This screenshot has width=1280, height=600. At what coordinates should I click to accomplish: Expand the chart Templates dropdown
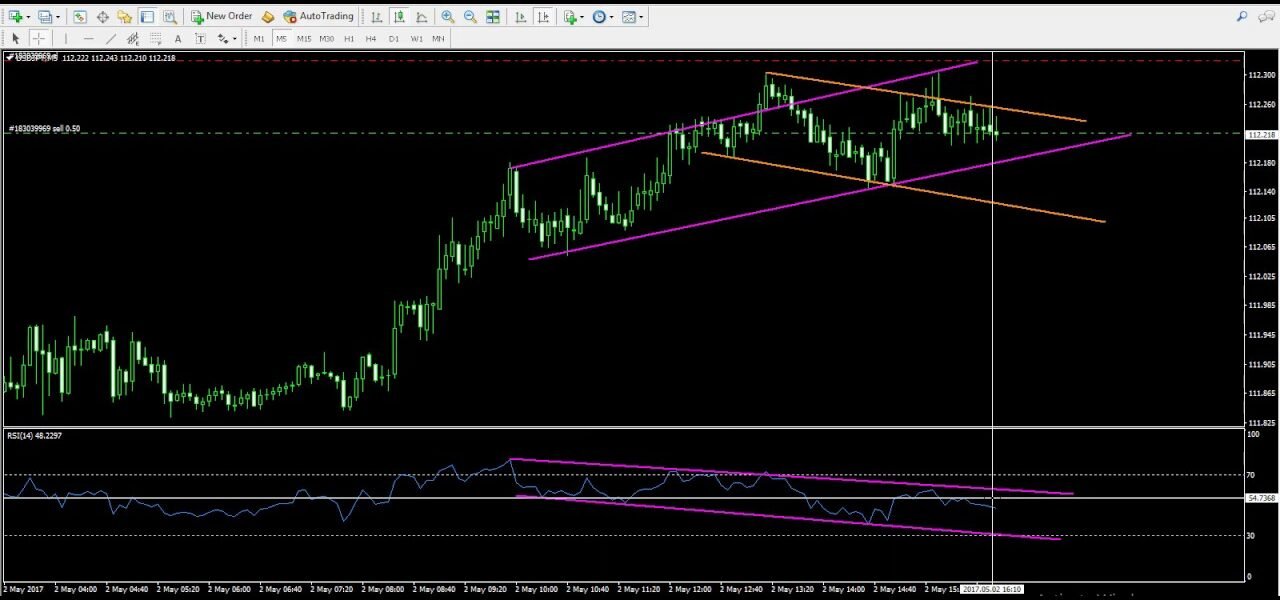631,17
